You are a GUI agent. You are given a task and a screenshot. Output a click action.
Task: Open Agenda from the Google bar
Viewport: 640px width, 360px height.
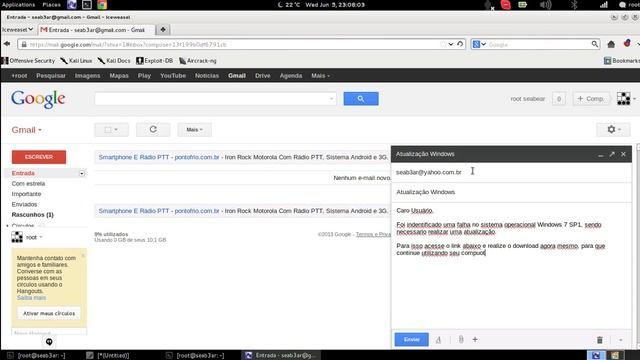pos(291,76)
